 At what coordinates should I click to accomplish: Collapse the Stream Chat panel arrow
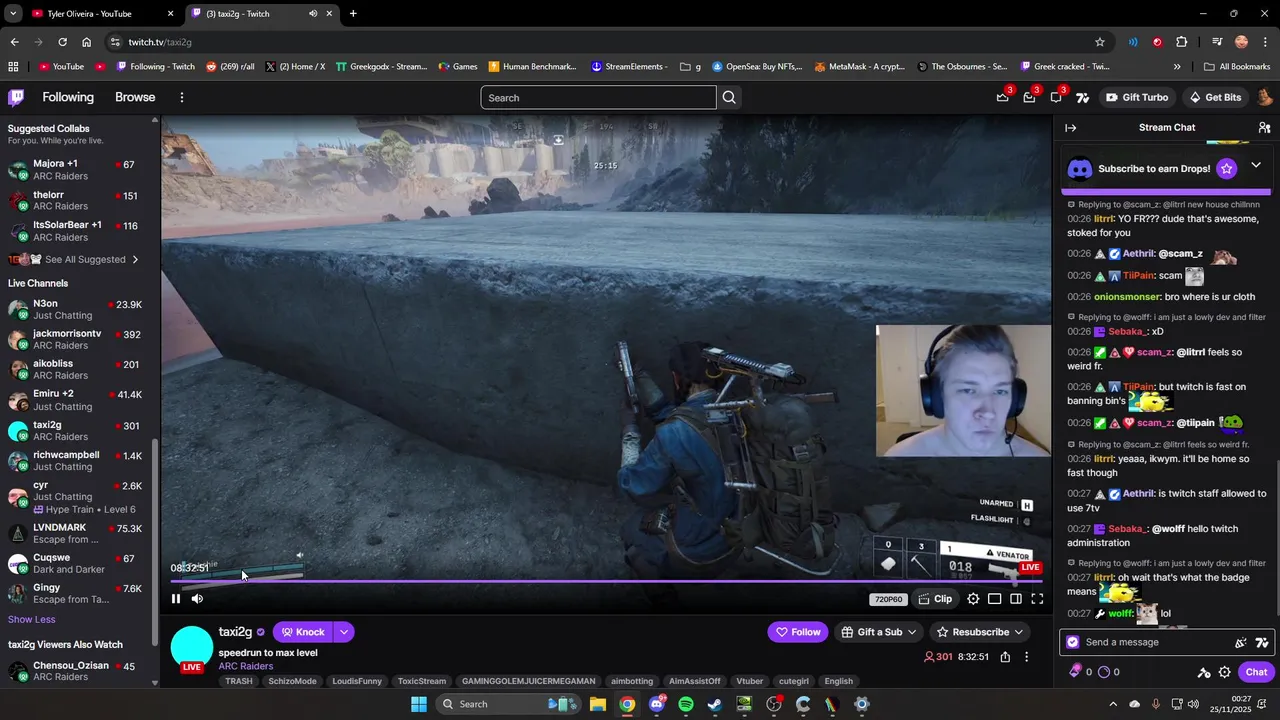(1070, 127)
